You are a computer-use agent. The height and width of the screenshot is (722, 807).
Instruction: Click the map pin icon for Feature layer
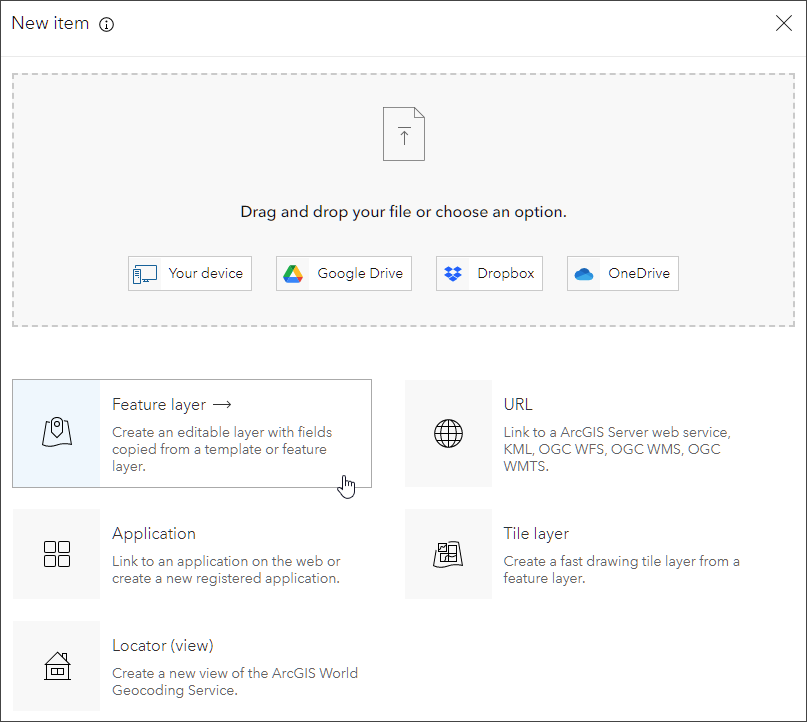(56, 432)
